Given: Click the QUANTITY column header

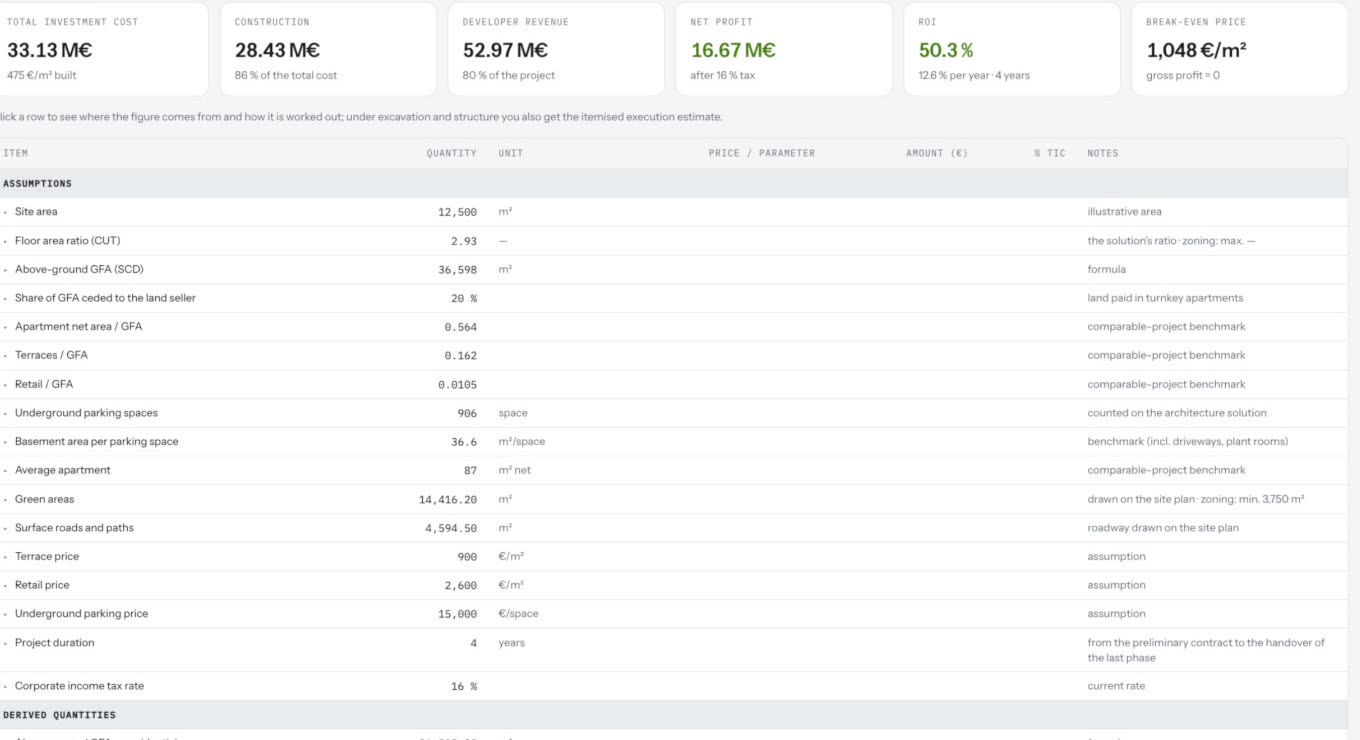Looking at the screenshot, I should pos(451,153).
